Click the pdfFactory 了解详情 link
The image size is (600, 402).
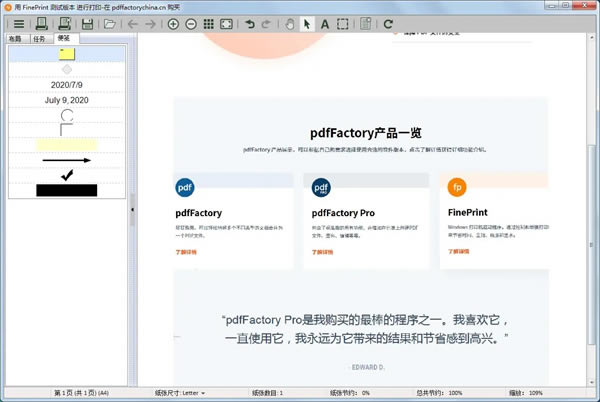tap(188, 252)
